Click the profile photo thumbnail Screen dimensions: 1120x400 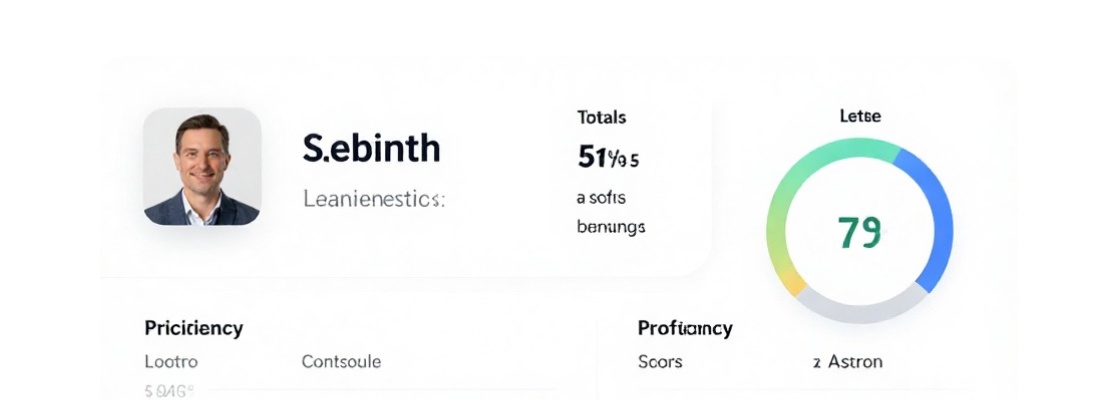tap(202, 167)
